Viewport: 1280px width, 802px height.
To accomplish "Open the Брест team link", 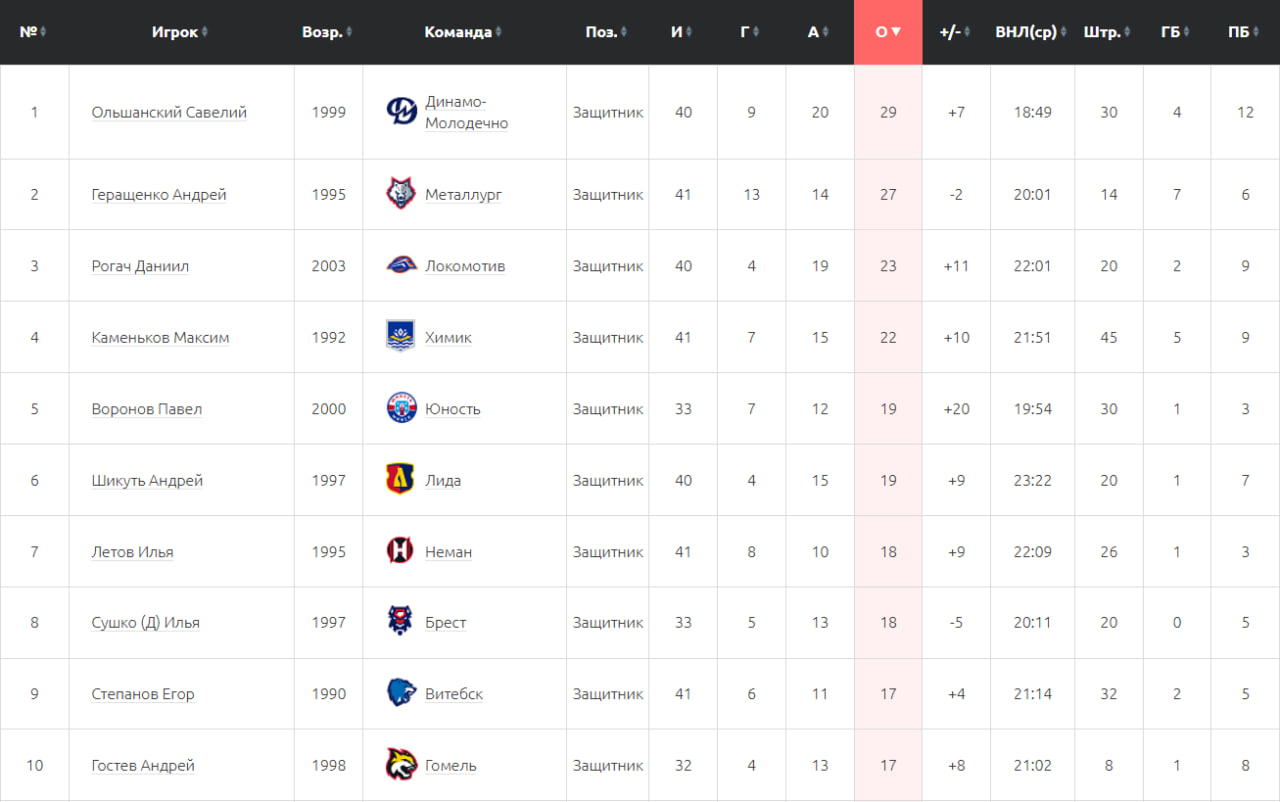I will (446, 622).
